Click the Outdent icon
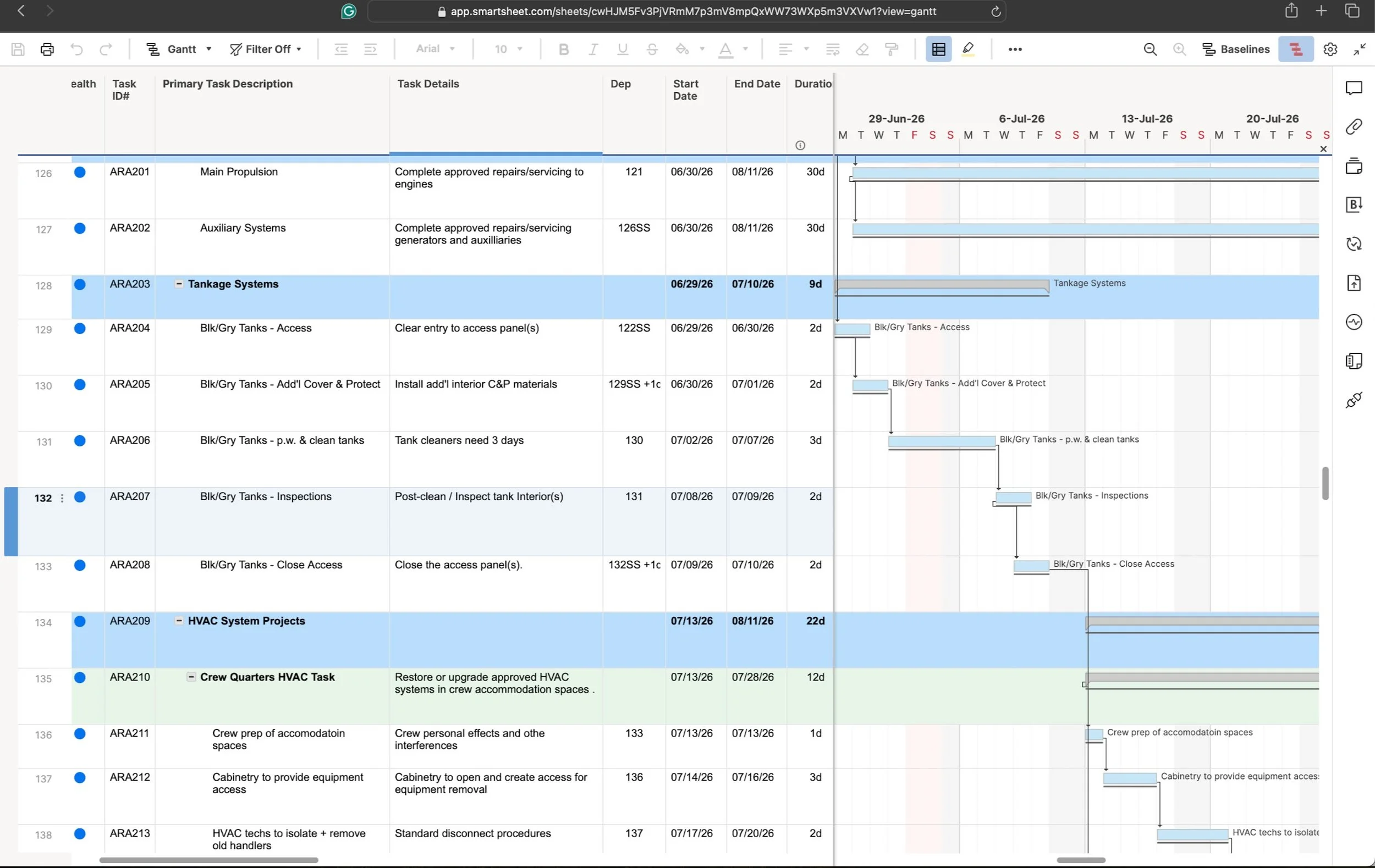Image resolution: width=1375 pixels, height=868 pixels. point(341,49)
